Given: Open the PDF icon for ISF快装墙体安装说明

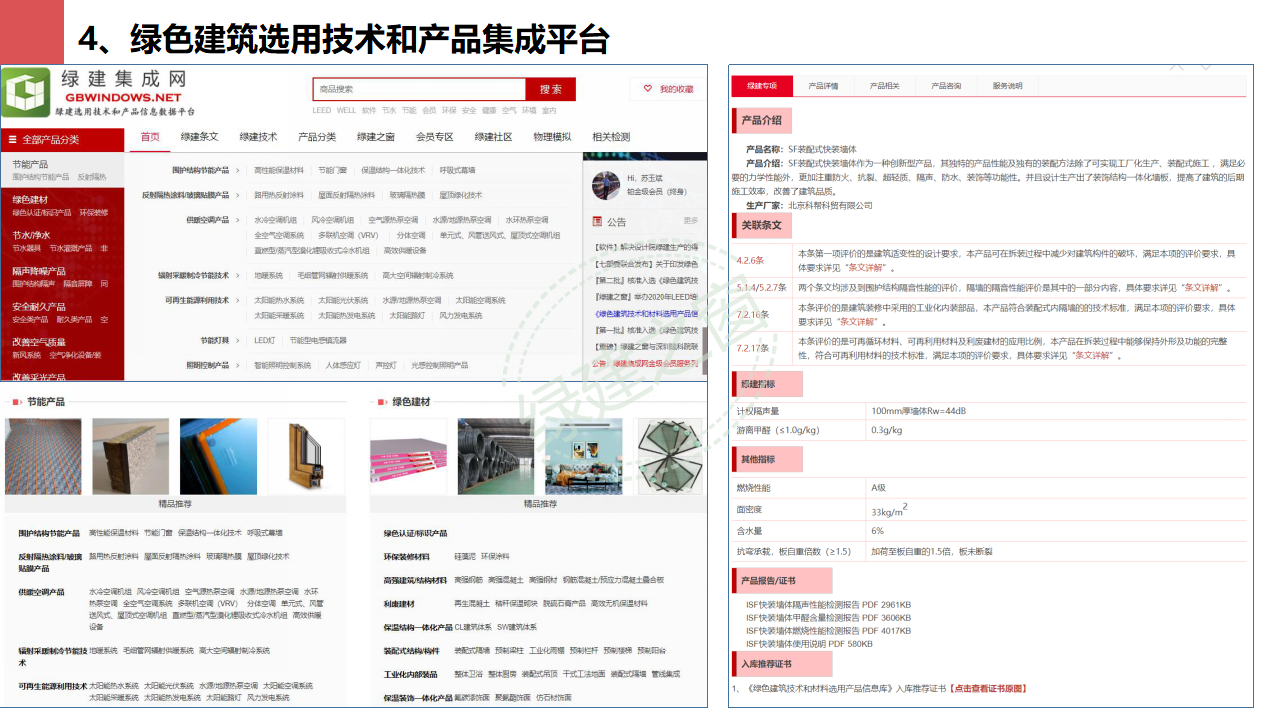Looking at the screenshot, I should coord(835,644).
